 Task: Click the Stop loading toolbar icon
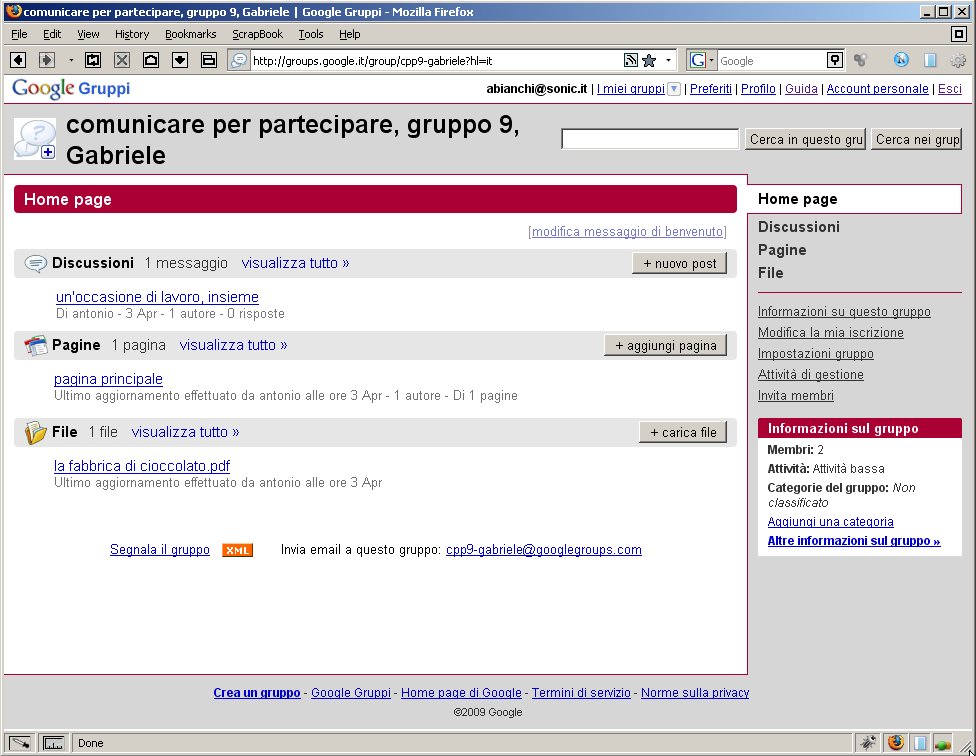122,60
